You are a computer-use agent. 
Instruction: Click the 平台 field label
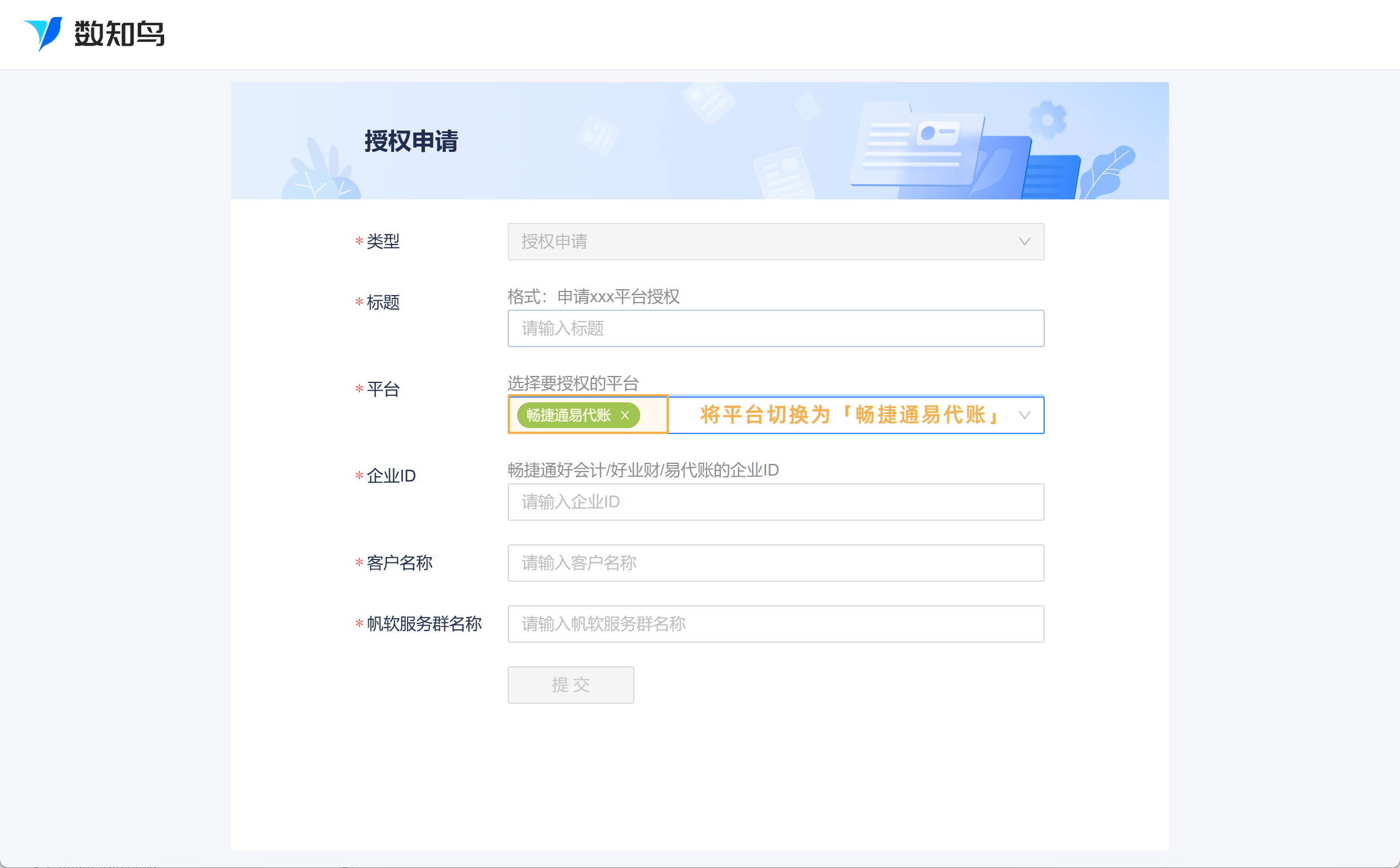coord(383,389)
